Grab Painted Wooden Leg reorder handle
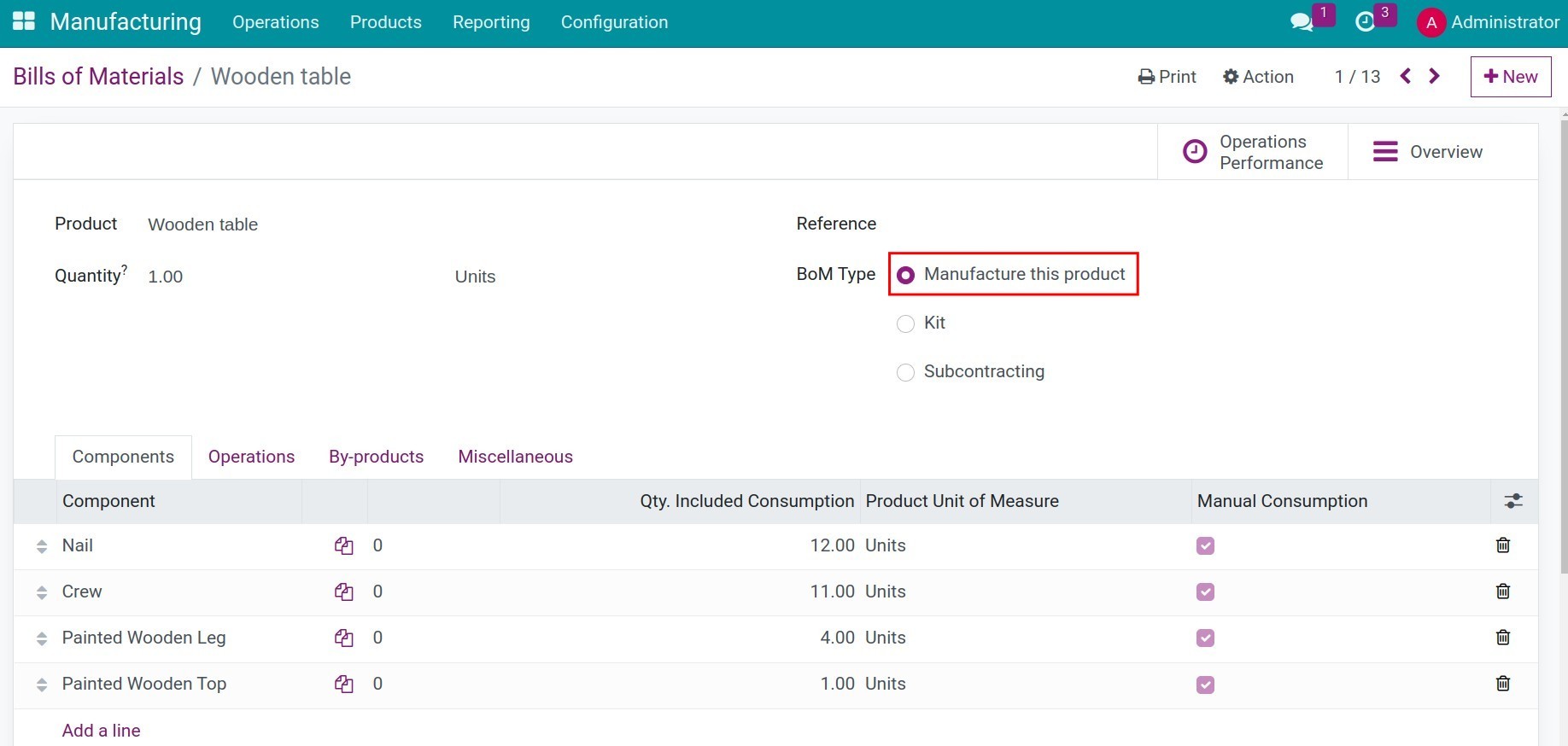Screen dimensions: 1568x746 tap(41, 638)
